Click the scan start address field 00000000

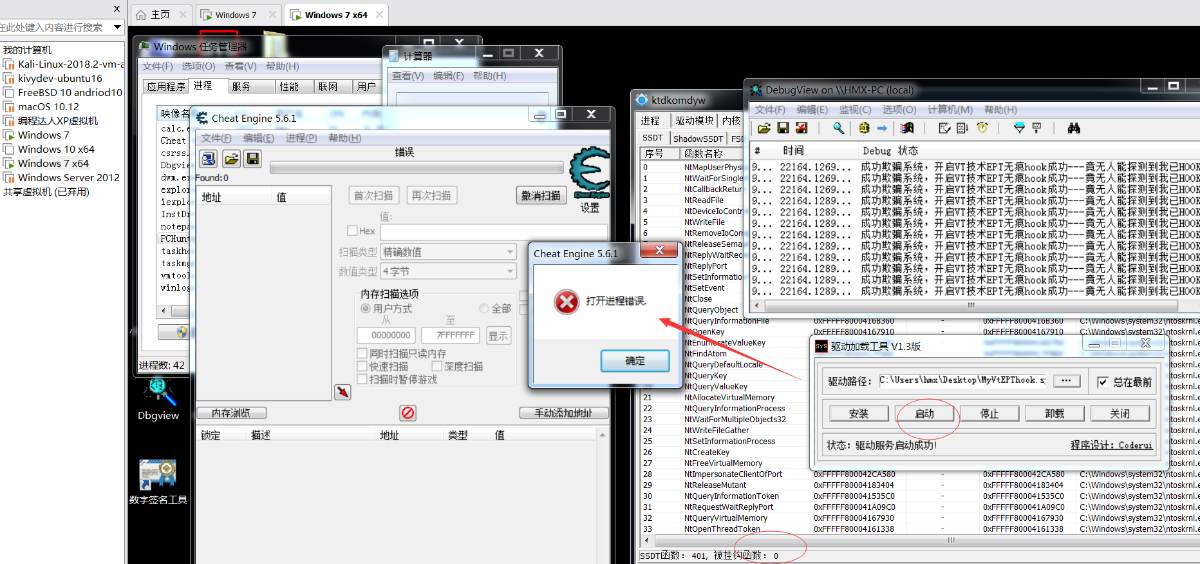[x=386, y=335]
